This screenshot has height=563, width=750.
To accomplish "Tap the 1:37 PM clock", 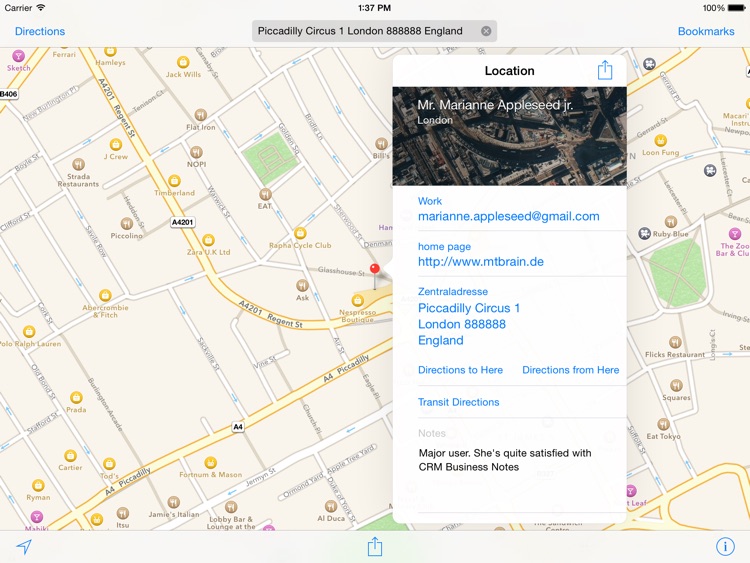I will pyautogui.click(x=375, y=8).
